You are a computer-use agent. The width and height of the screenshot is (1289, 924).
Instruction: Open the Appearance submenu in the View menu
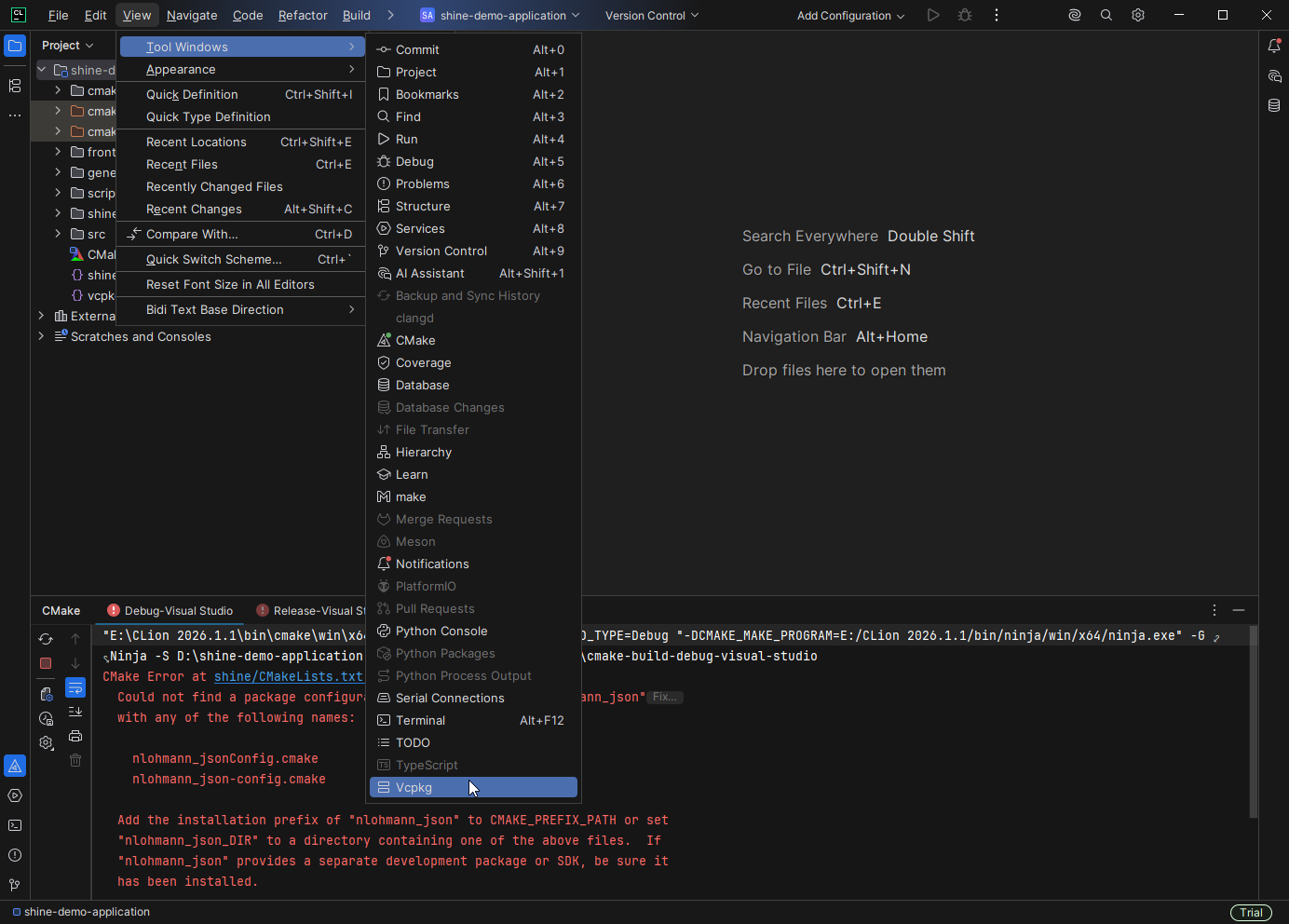[242, 70]
